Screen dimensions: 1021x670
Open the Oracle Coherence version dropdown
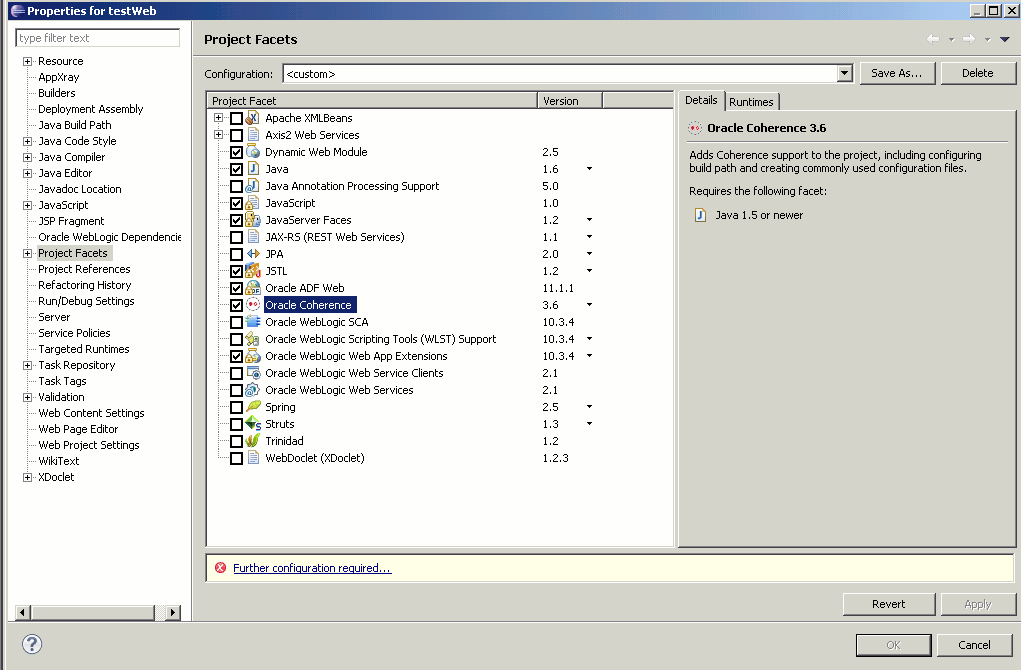[x=589, y=305]
